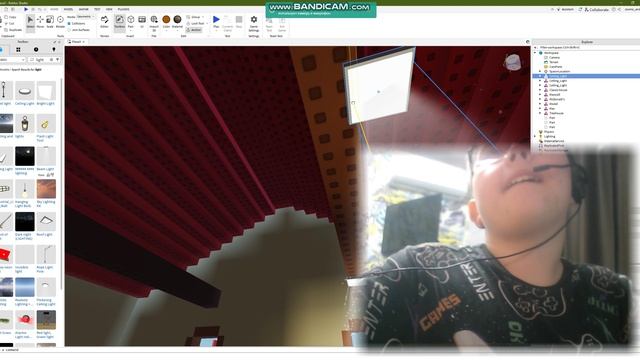Open the UI insert tool
640x360 pixels.
click(142, 22)
